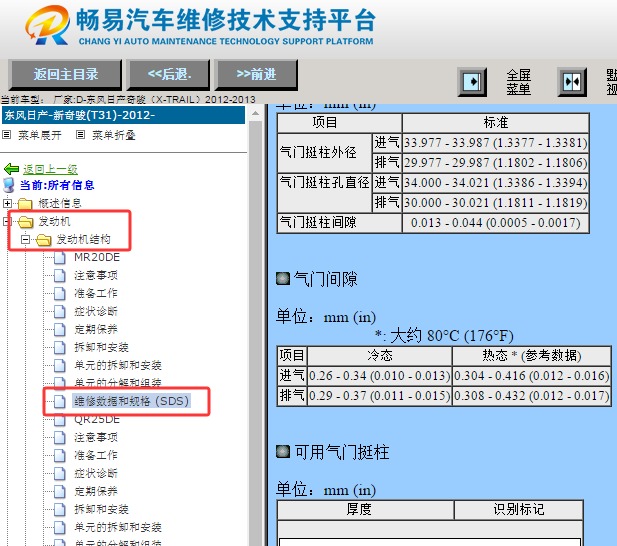Click the cell 34.000 - 34.021 (1.3386 - 1.3394)
This screenshot has height=546, width=617.
495,183
